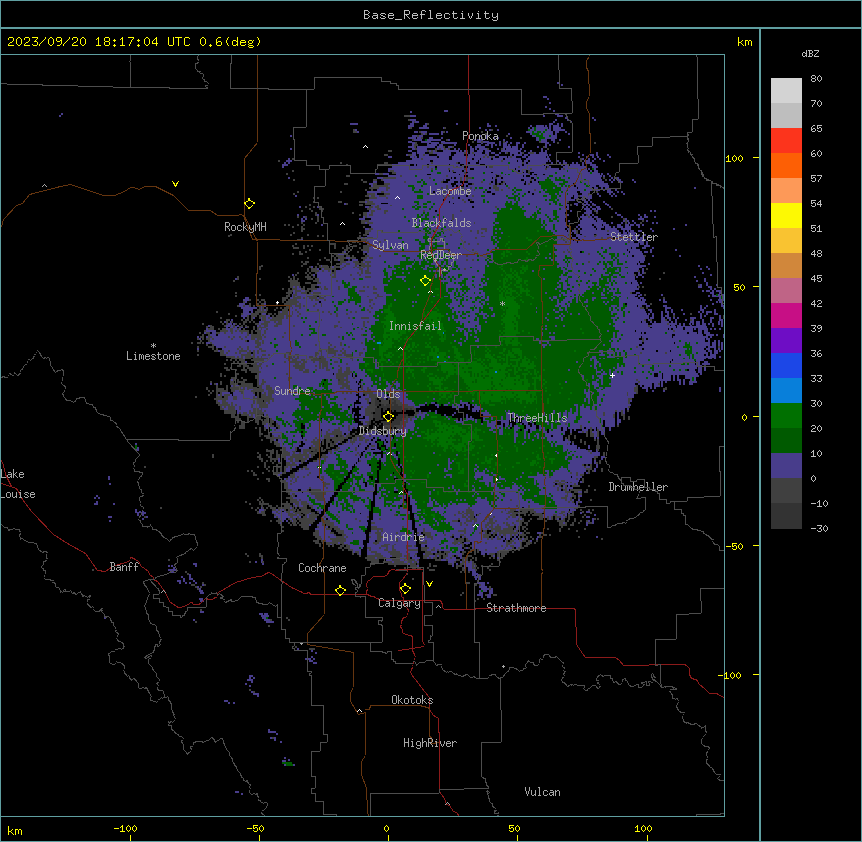The image size is (862, 842).
Task: Pick the darkest gray -30 to -10 swatch
Action: tap(786, 516)
